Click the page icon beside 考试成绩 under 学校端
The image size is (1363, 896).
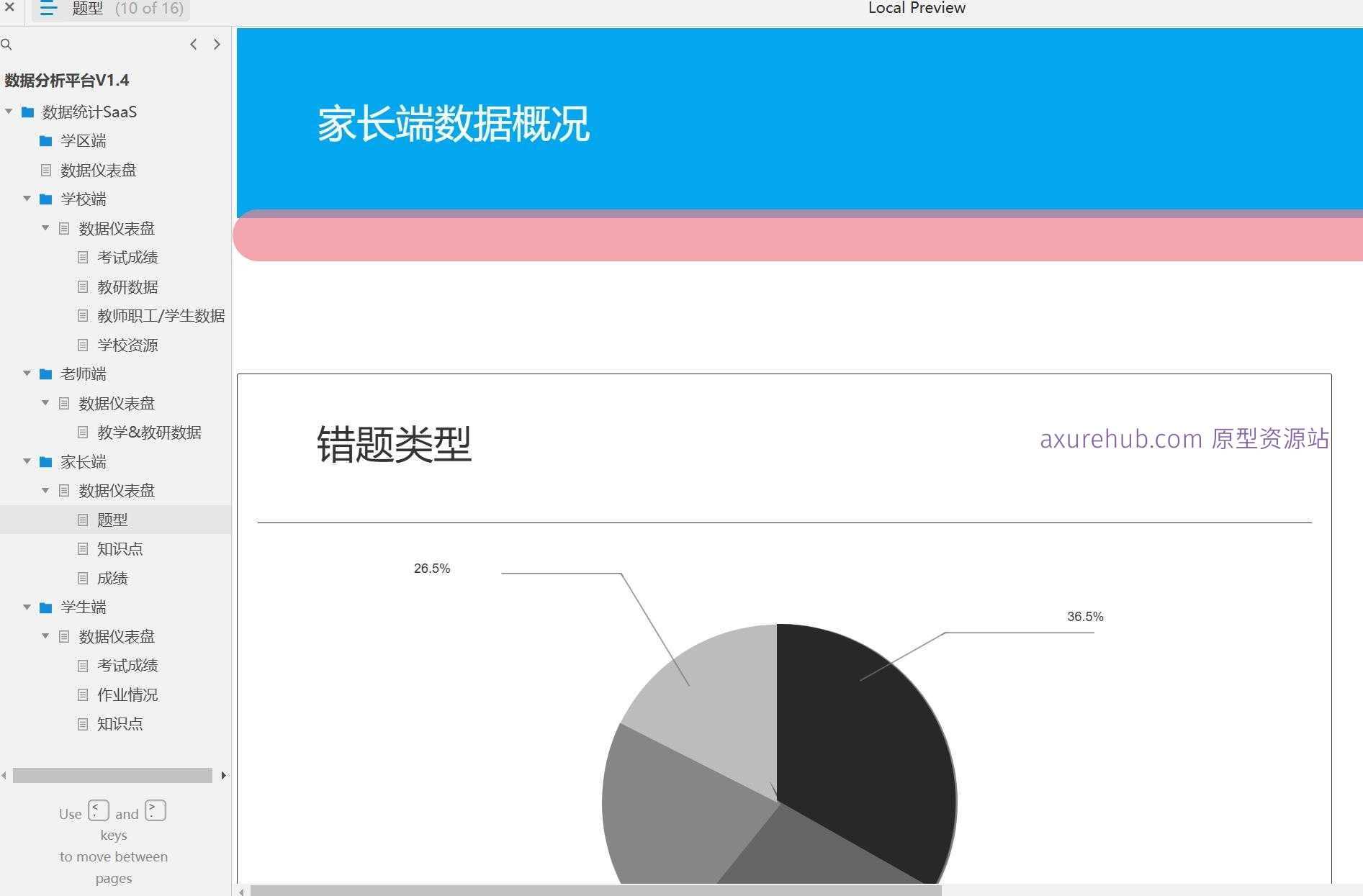(x=83, y=257)
